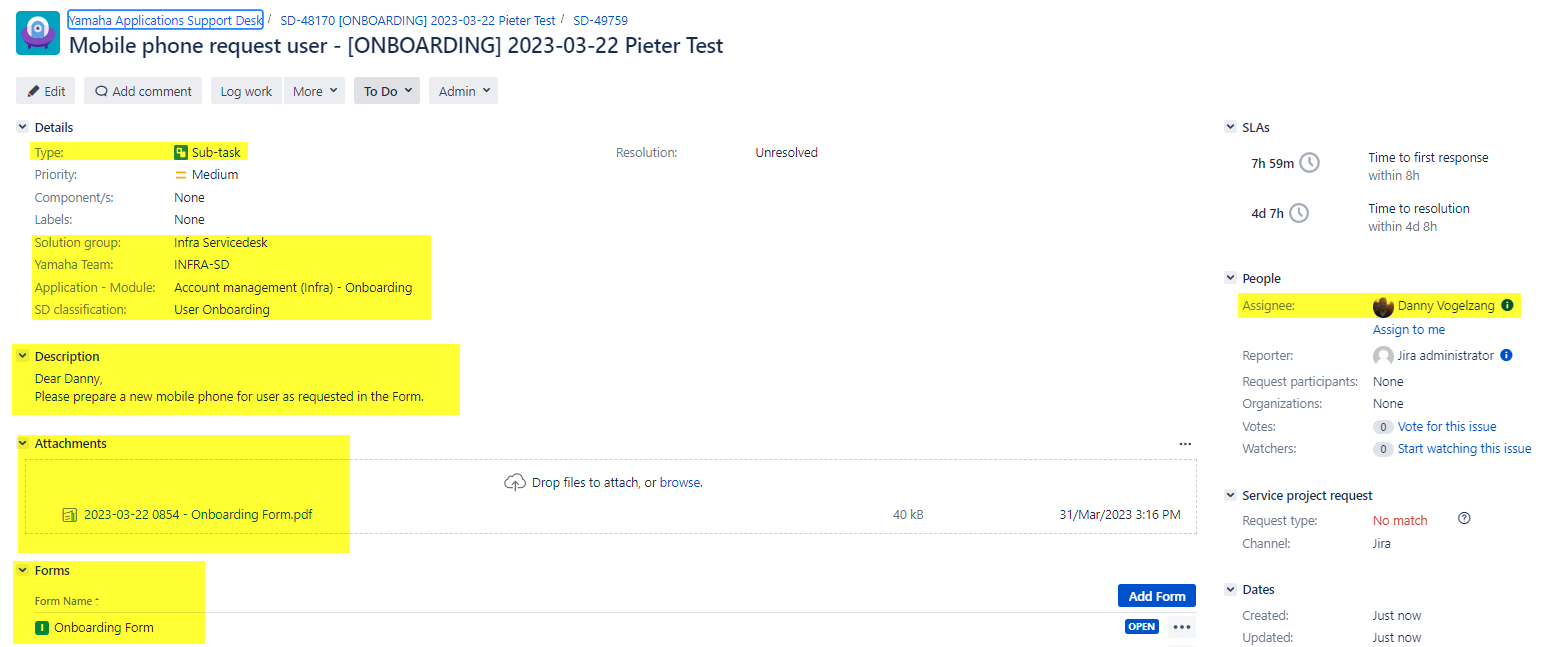Click the Log work button
Image resolution: width=1557 pixels, height=647 pixels.
[x=246, y=91]
